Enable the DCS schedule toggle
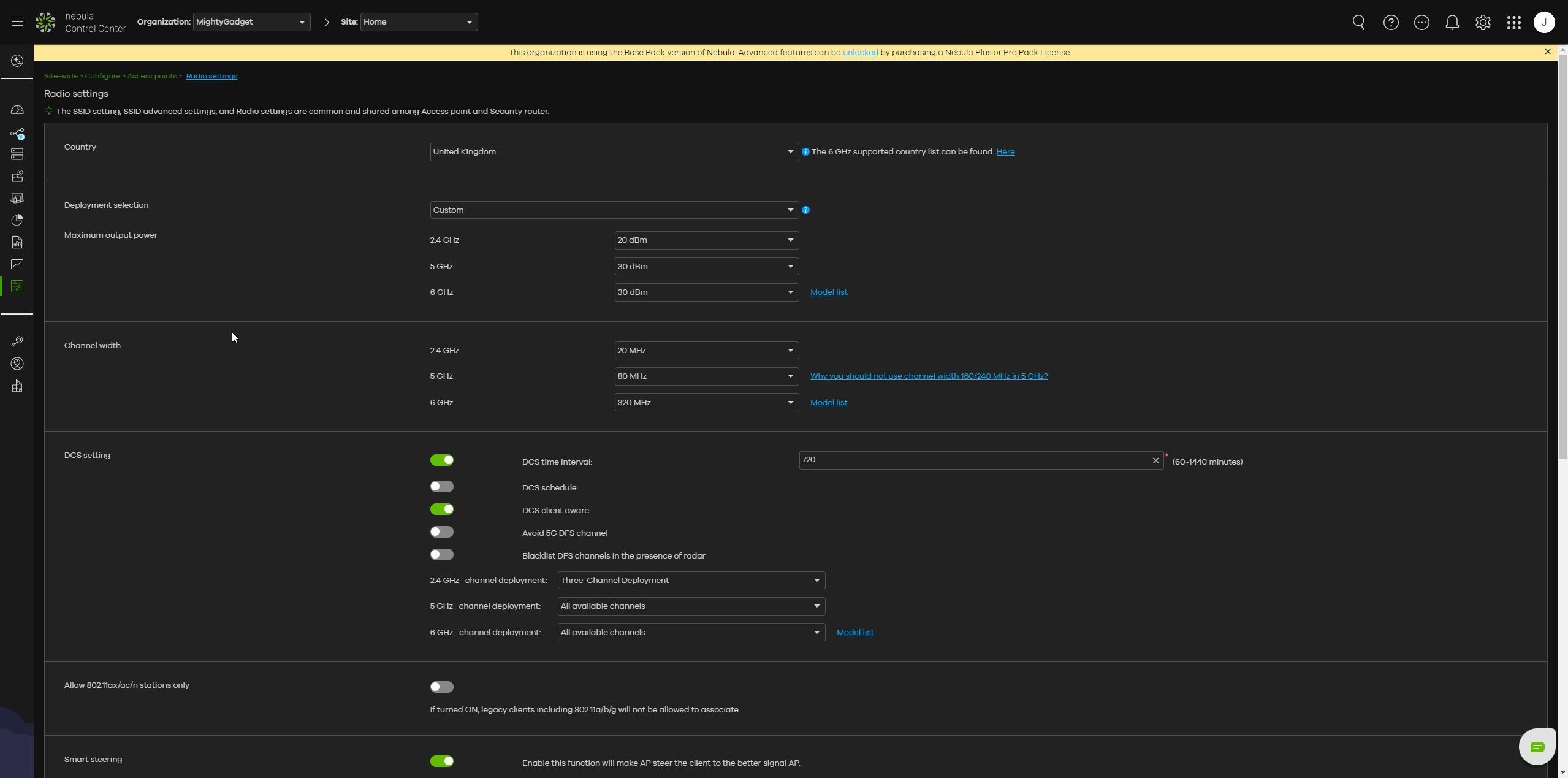Viewport: 1568px width, 778px height. (x=441, y=487)
